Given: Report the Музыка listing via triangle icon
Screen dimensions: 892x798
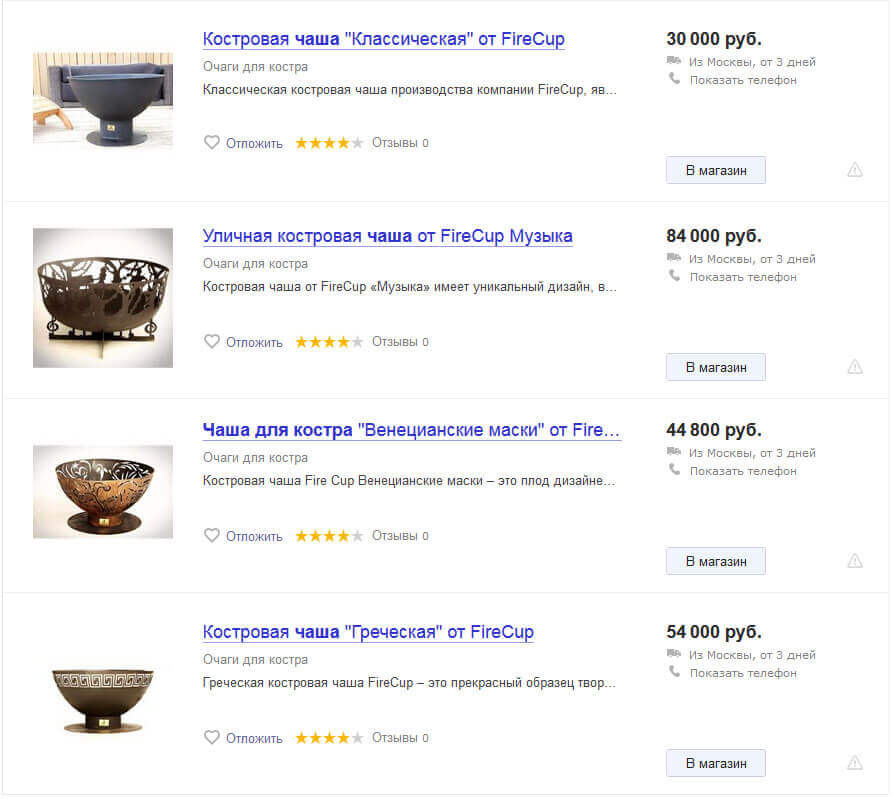Looking at the screenshot, I should pyautogui.click(x=855, y=367).
